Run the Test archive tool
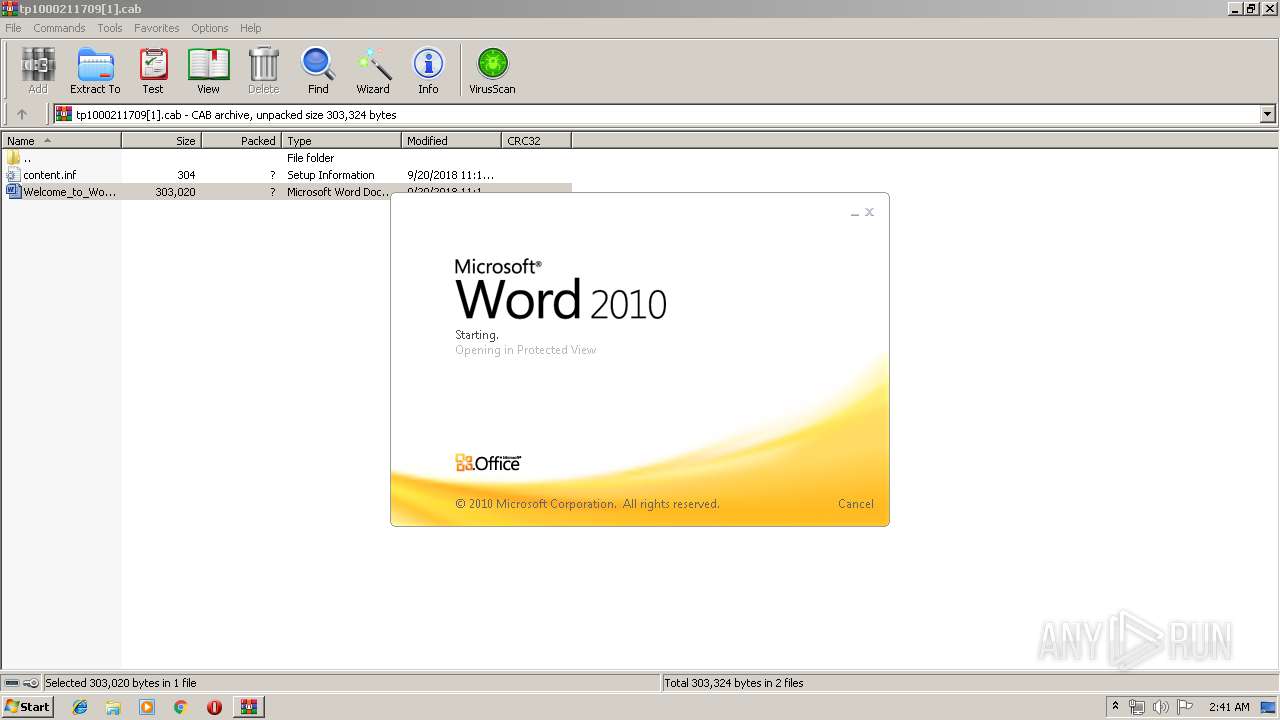Viewport: 1280px width, 720px height. [x=153, y=71]
